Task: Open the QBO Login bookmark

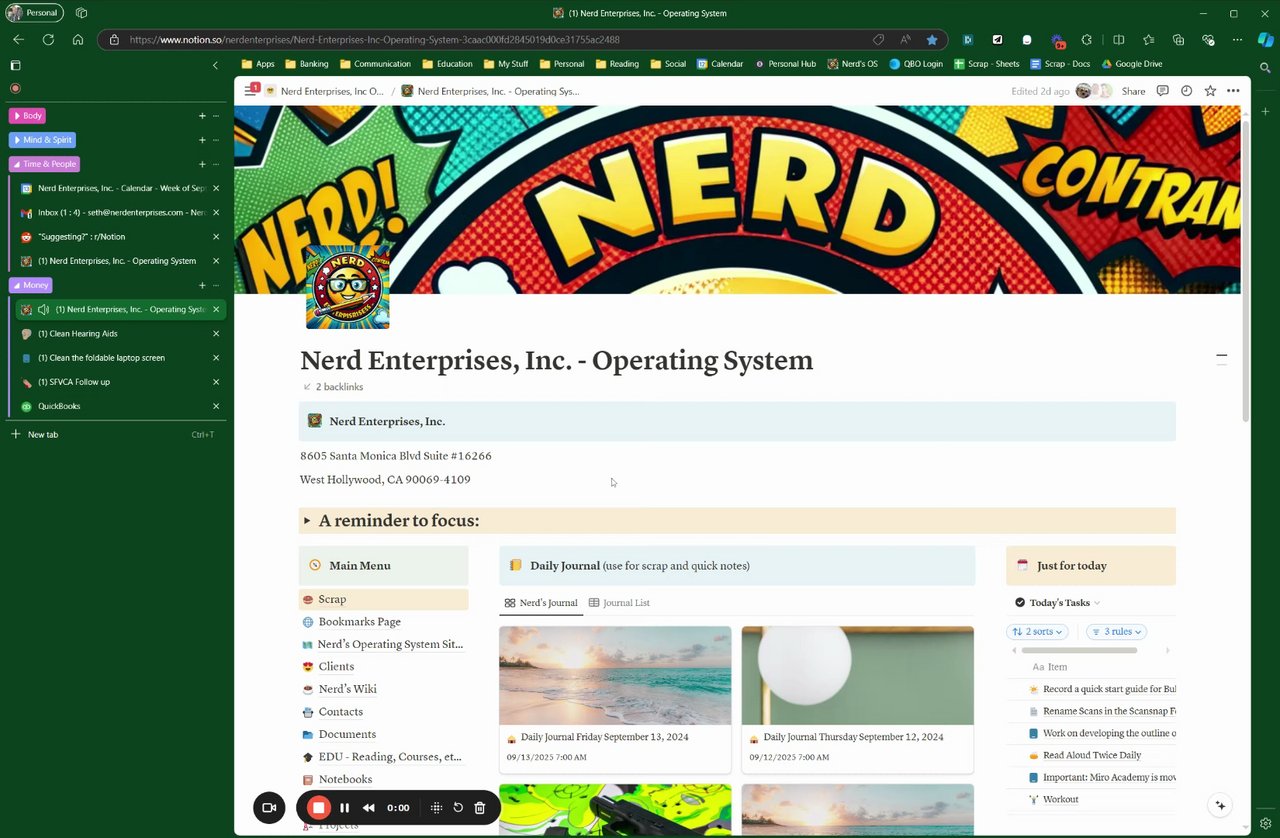Action: (x=916, y=64)
